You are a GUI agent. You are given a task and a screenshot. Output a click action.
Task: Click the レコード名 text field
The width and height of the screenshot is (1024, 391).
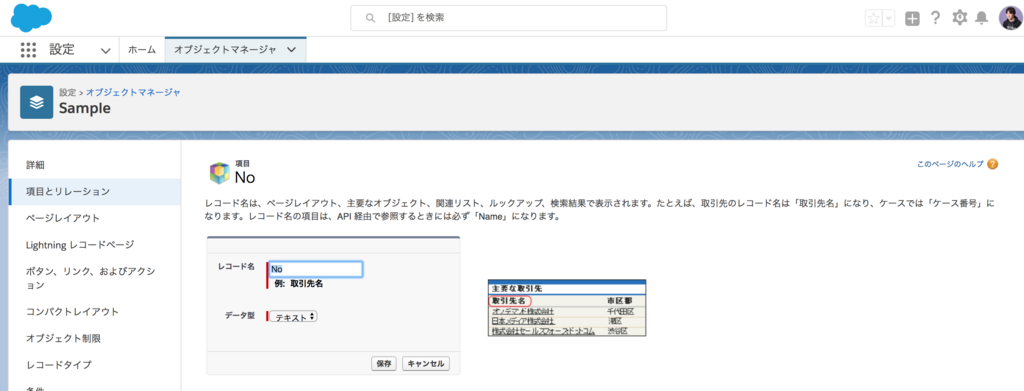[315, 269]
